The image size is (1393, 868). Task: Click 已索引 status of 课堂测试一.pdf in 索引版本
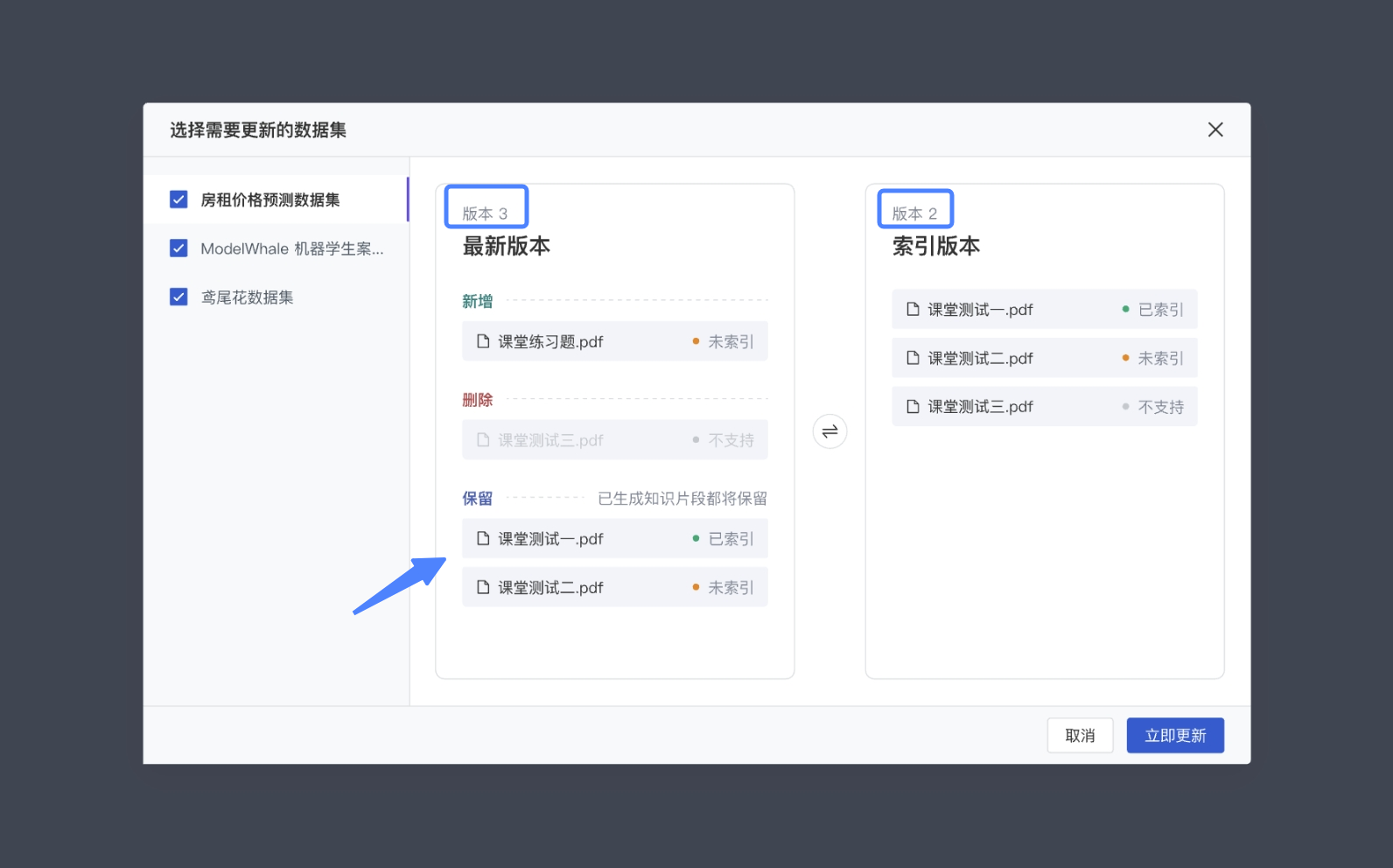pos(1159,310)
